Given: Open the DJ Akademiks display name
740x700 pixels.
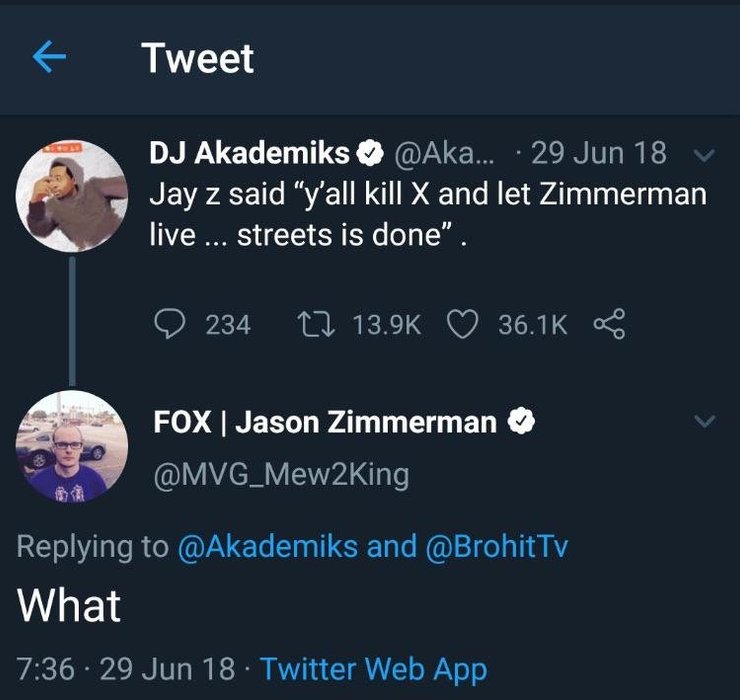Looking at the screenshot, I should (x=249, y=153).
